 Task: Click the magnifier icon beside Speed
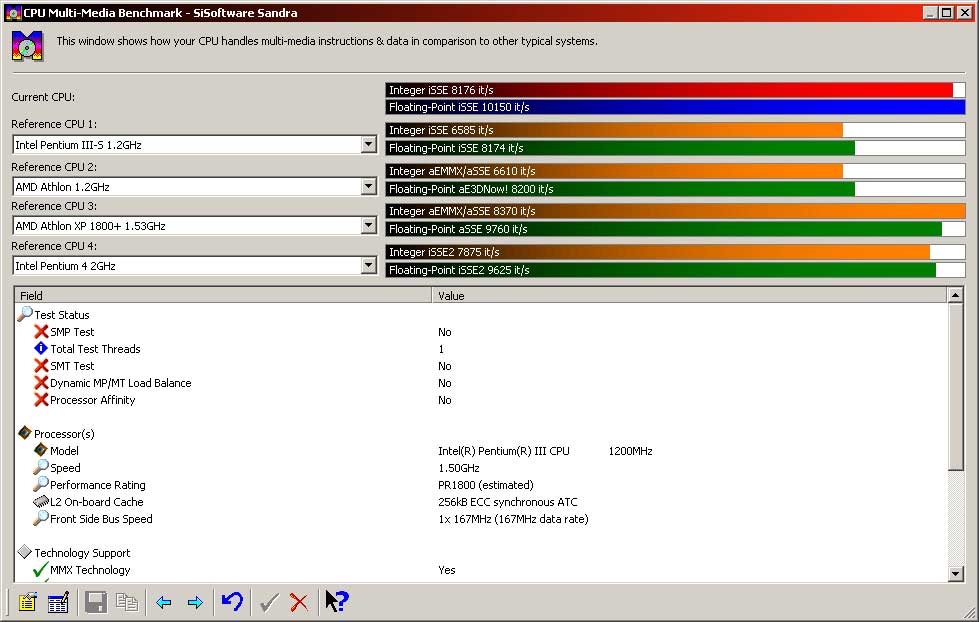(x=41, y=466)
